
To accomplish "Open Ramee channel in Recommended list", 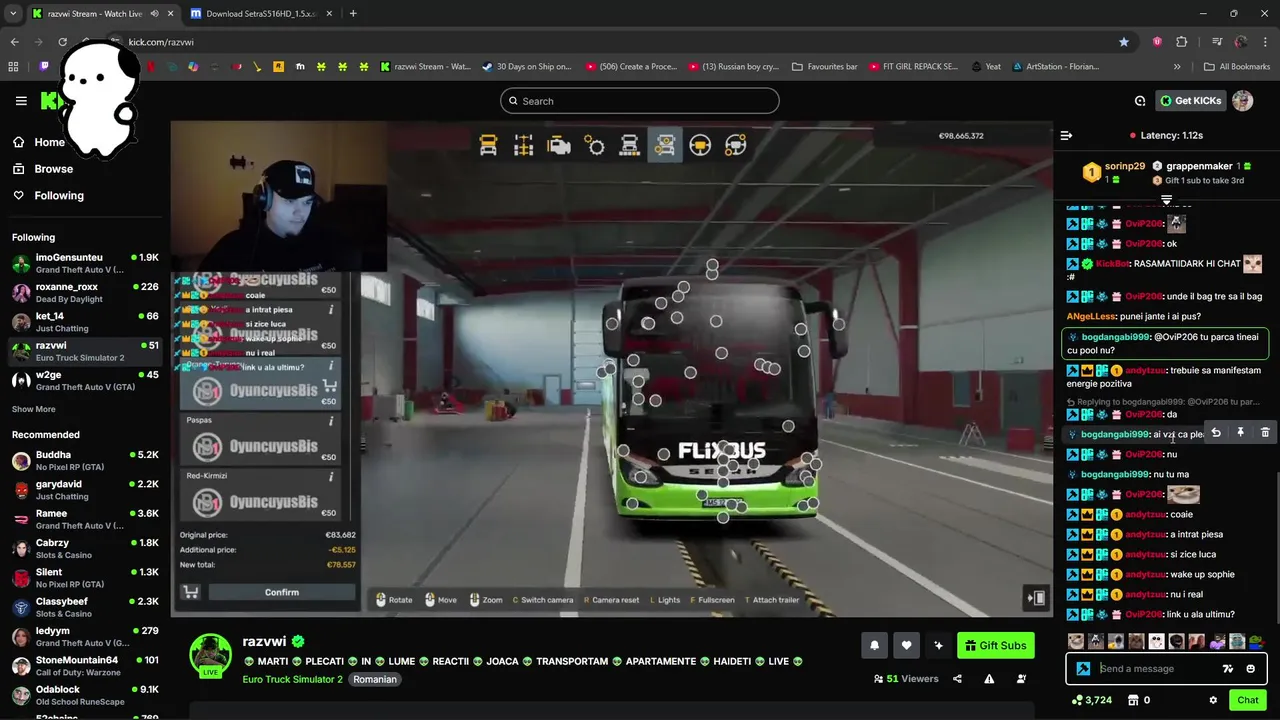I will click(x=85, y=519).
